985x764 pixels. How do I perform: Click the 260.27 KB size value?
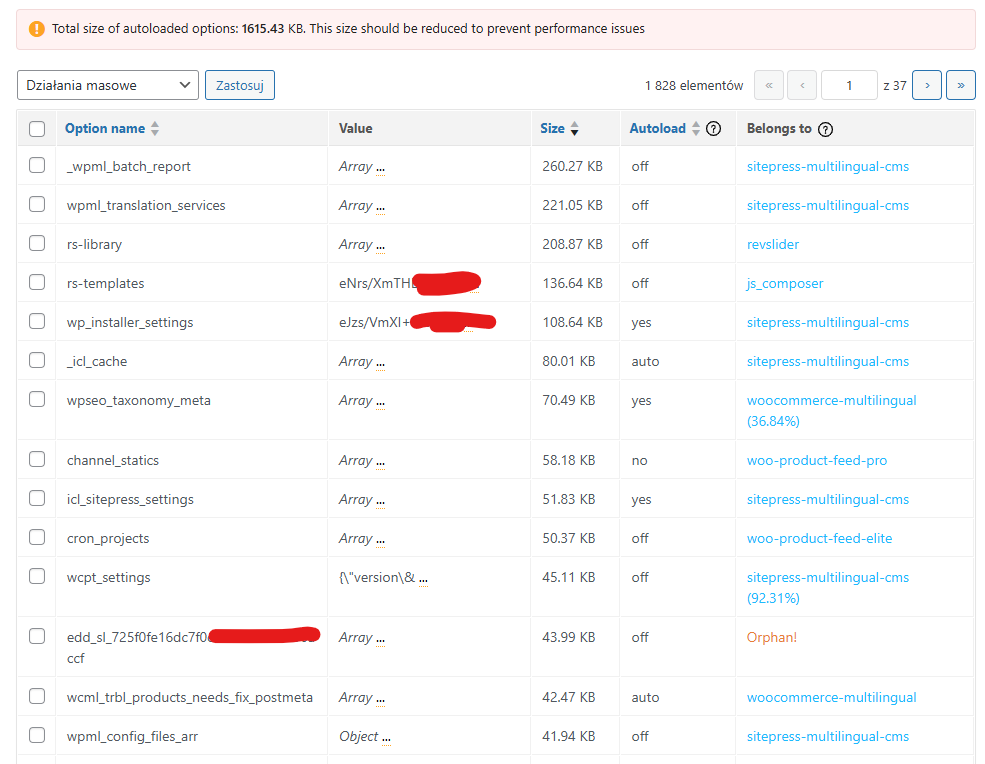[x=572, y=166]
